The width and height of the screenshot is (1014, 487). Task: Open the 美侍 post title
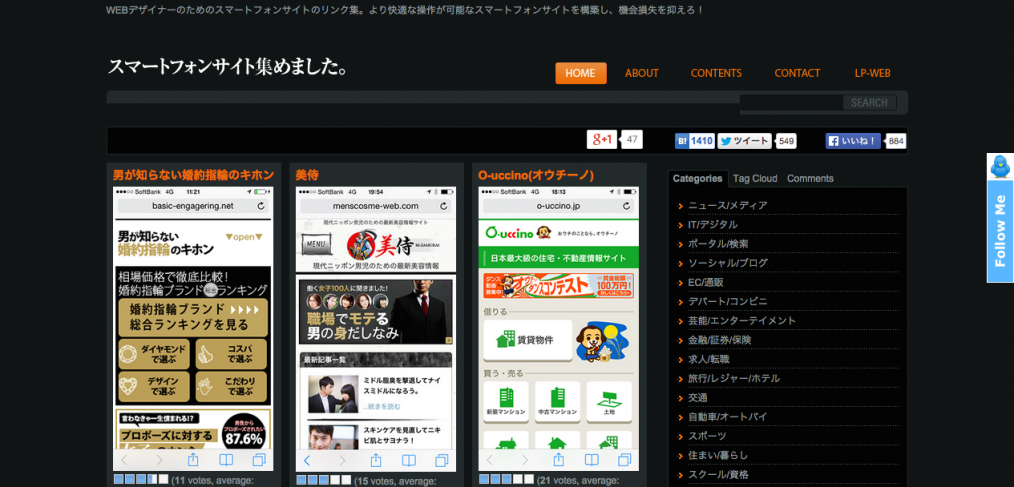(x=307, y=175)
